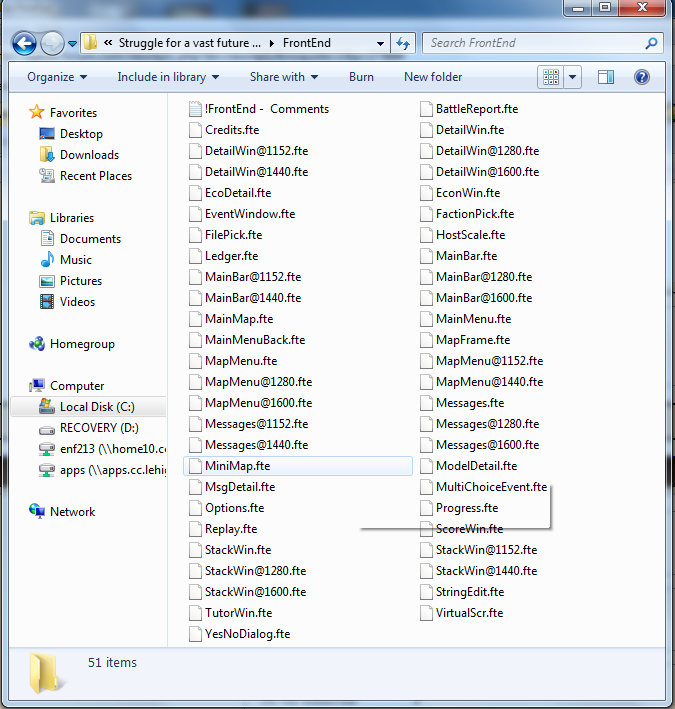This screenshot has width=675, height=709.
Task: Open address bar history dropdown arrow
Action: tap(381, 43)
